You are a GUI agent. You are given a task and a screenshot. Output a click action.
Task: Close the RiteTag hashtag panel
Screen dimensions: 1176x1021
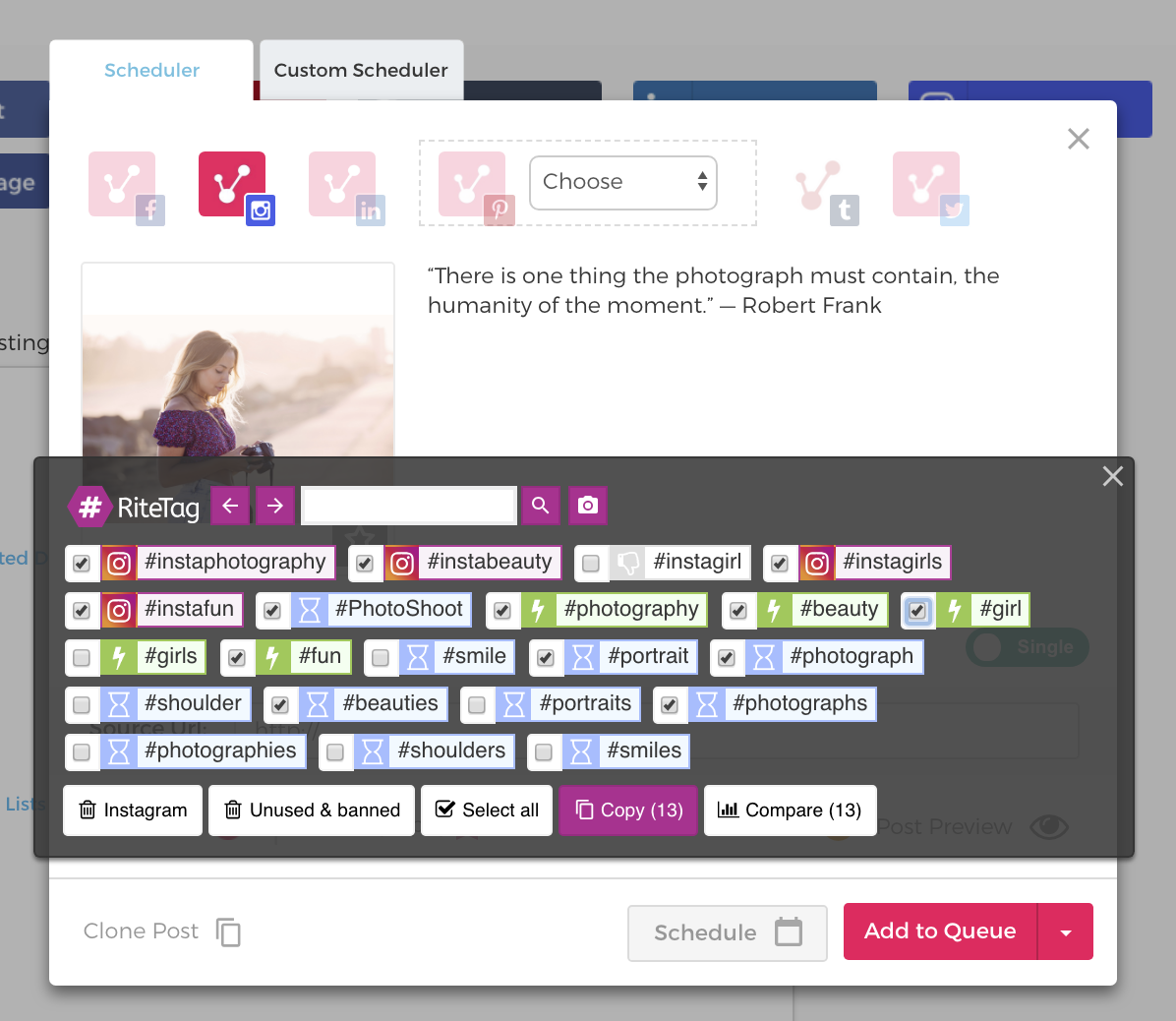1113,476
